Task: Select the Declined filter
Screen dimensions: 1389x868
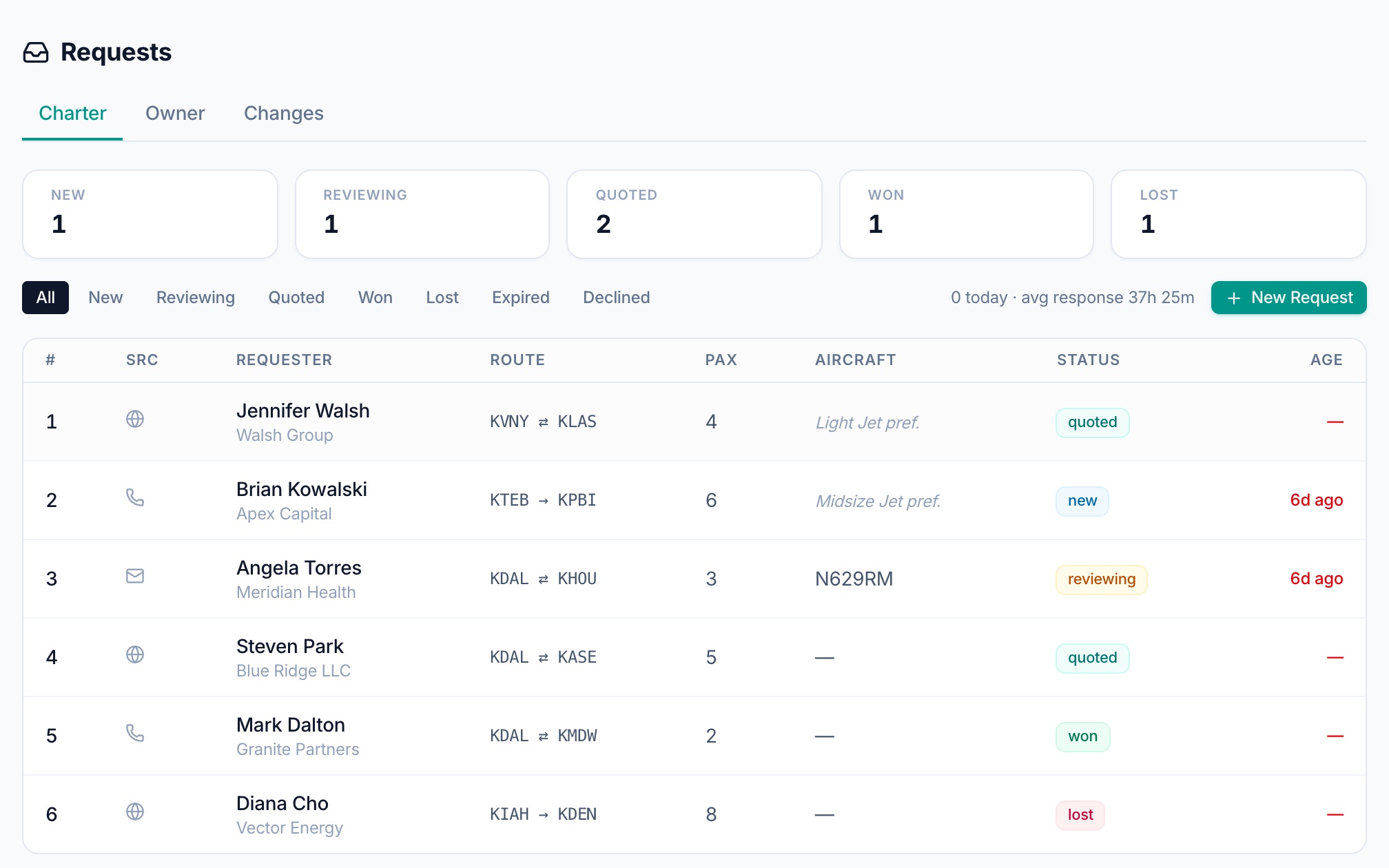Action: [x=617, y=298]
